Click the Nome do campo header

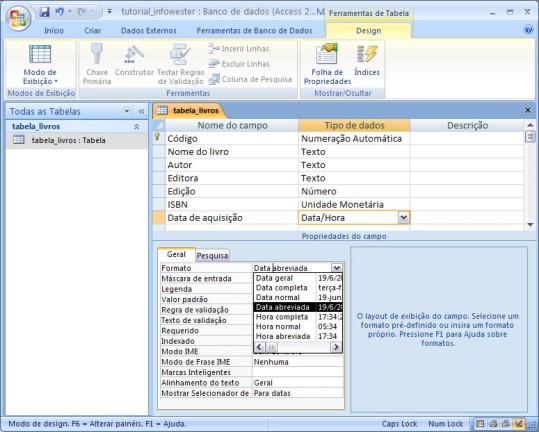[232, 125]
